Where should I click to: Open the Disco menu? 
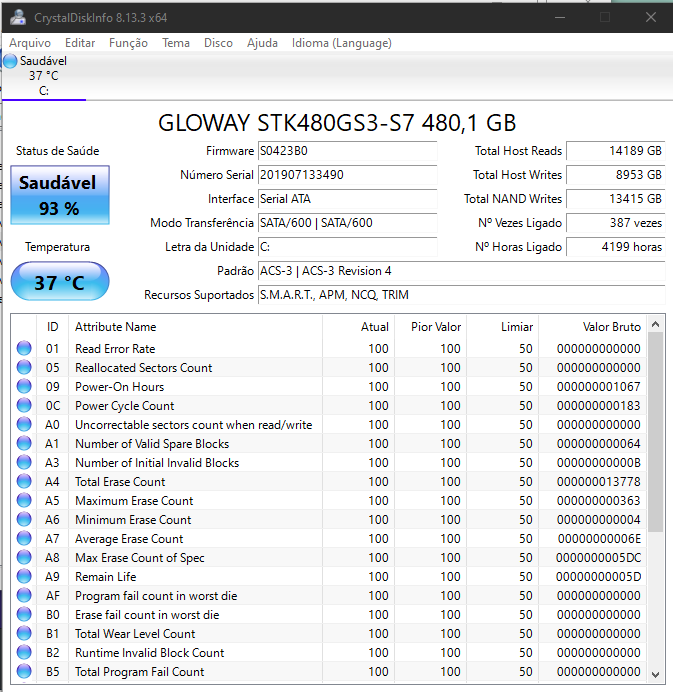coord(218,43)
